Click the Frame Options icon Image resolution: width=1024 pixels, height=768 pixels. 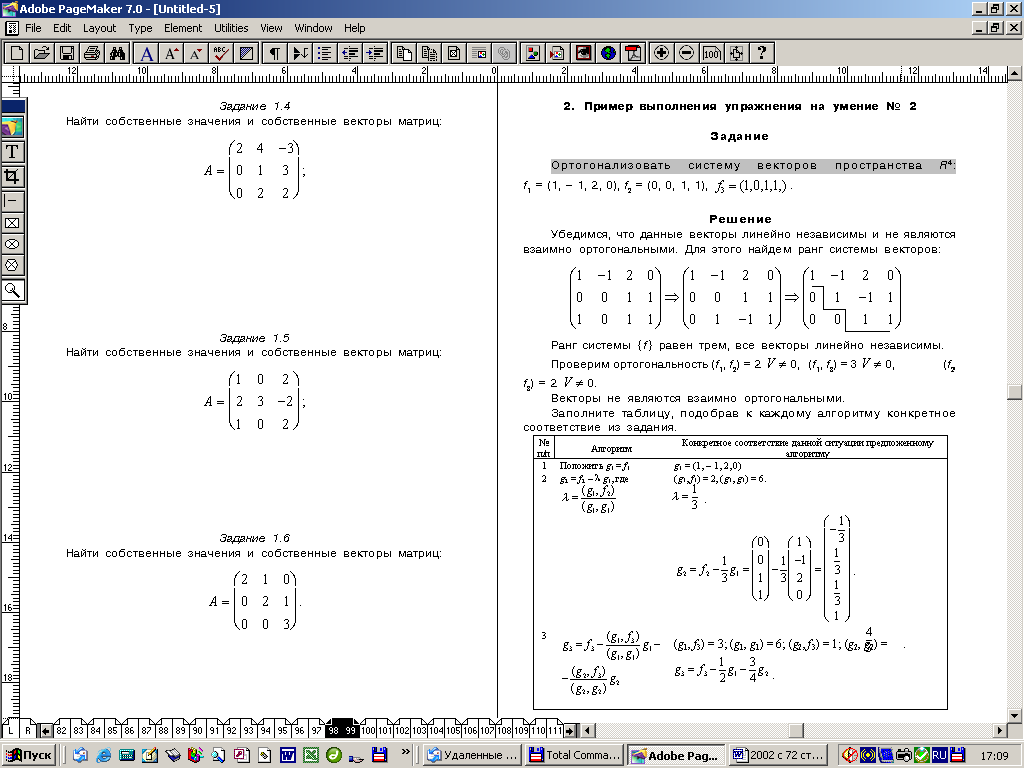454,53
